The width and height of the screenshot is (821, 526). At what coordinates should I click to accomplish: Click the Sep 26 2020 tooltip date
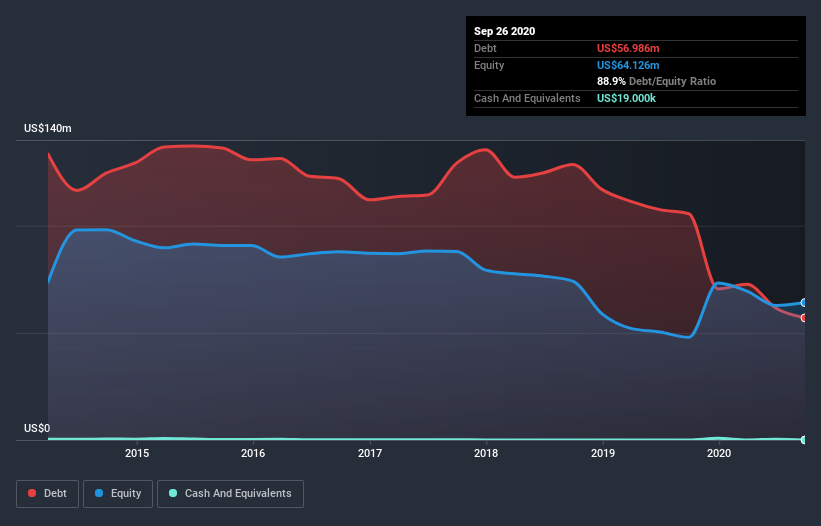(x=504, y=31)
